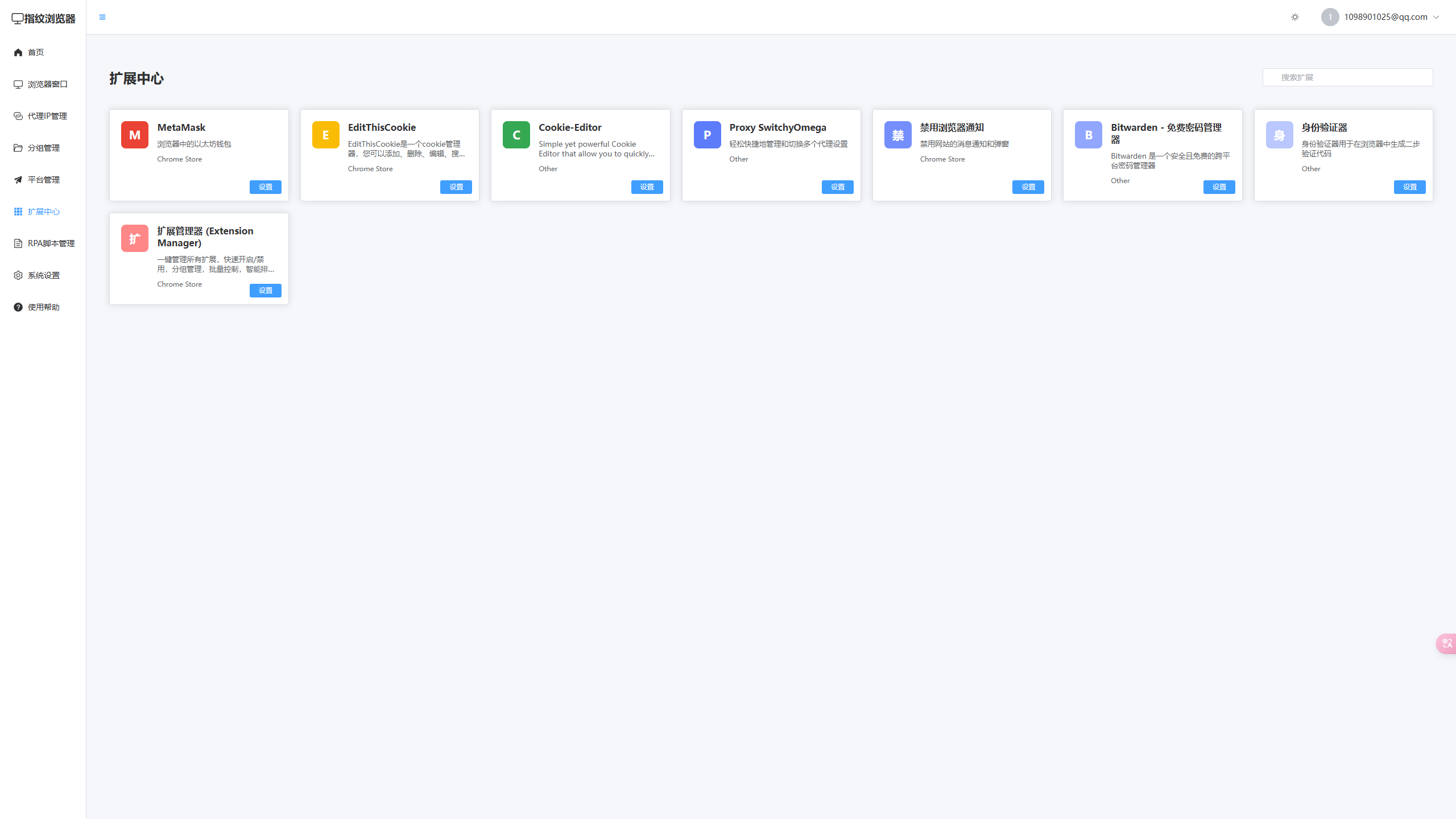
Task: Click the floating translate icon
Action: tap(1447, 643)
